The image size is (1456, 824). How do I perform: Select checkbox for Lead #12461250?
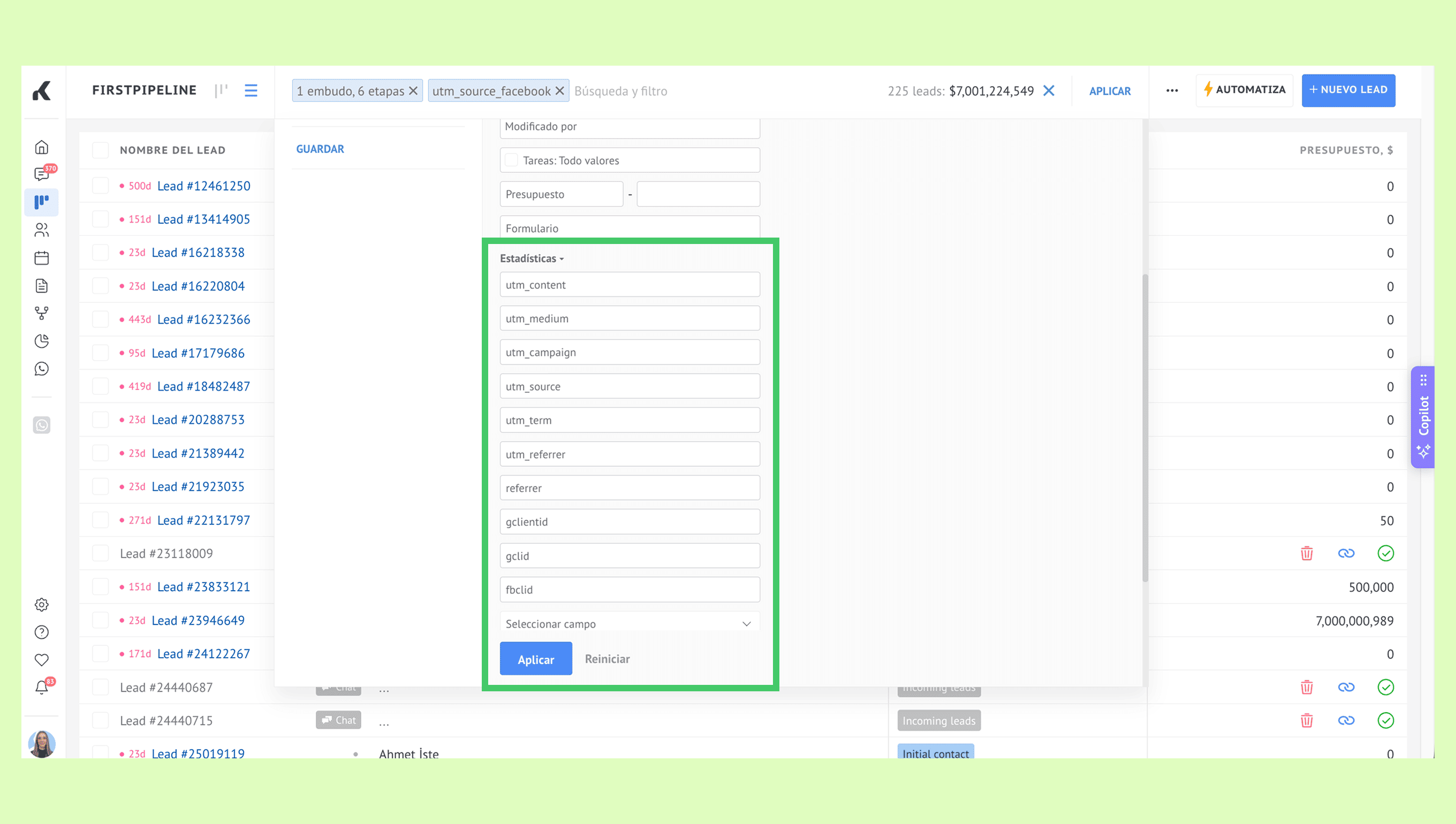(100, 186)
